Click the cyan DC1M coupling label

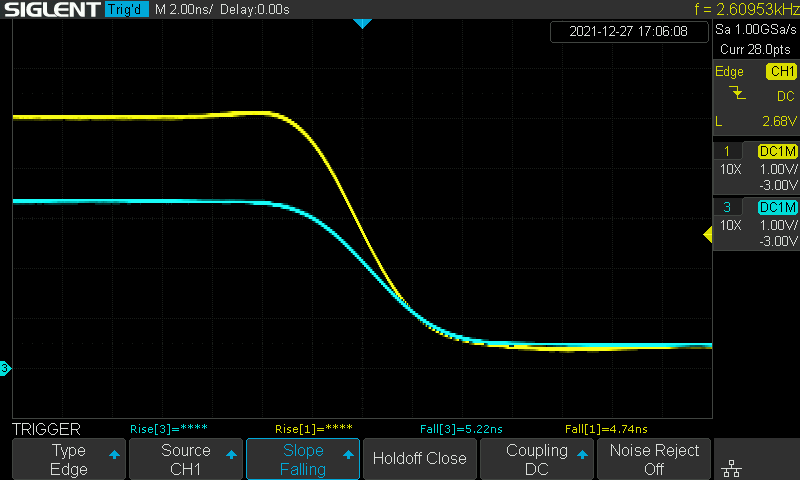(778, 207)
